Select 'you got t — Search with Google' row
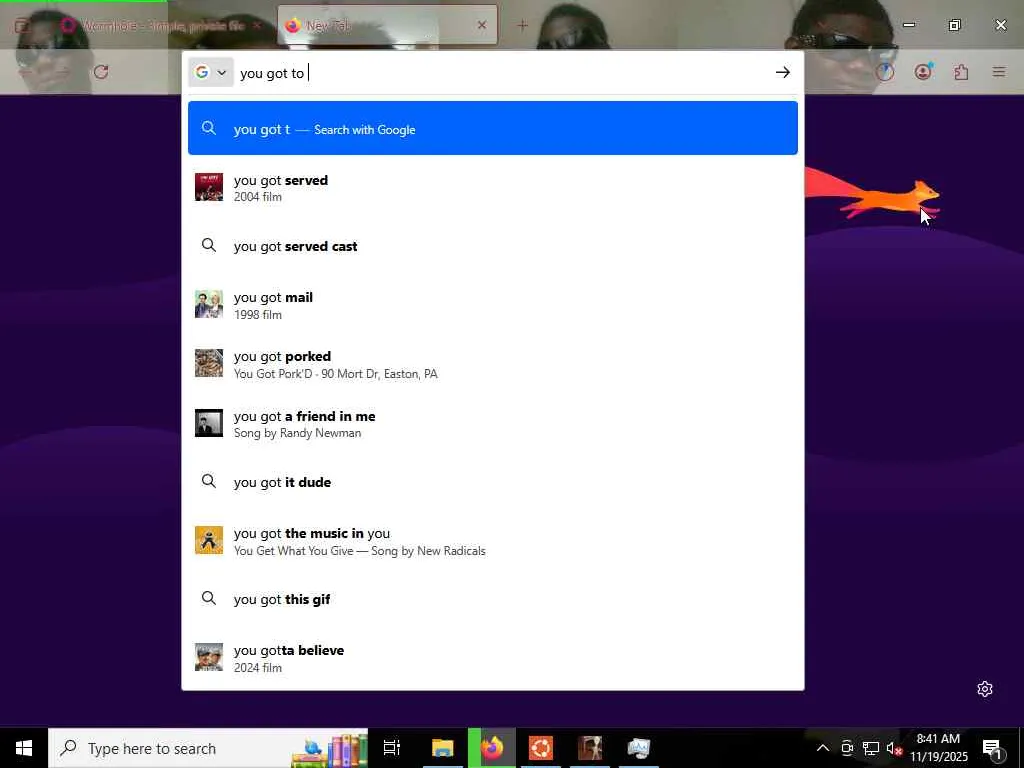The width and height of the screenshot is (1024, 768). 492,129
